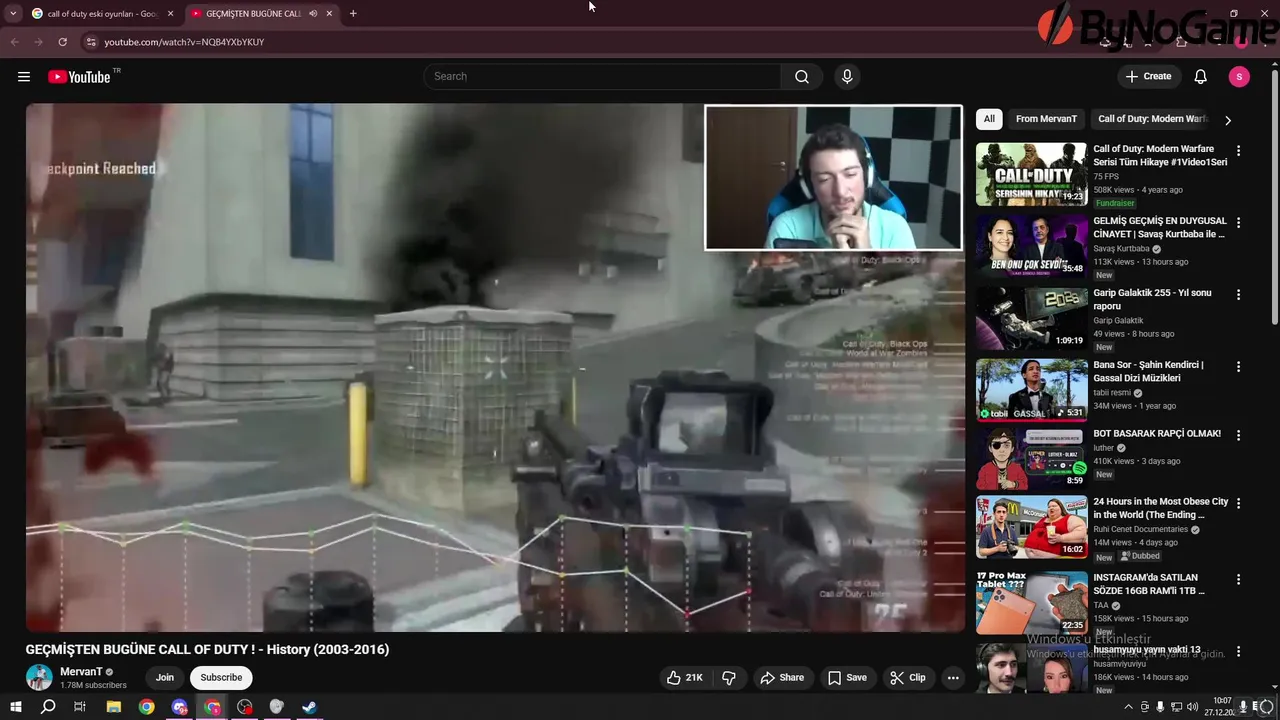1280x720 pixels.
Task: Select the All filter chip
Action: point(989,119)
